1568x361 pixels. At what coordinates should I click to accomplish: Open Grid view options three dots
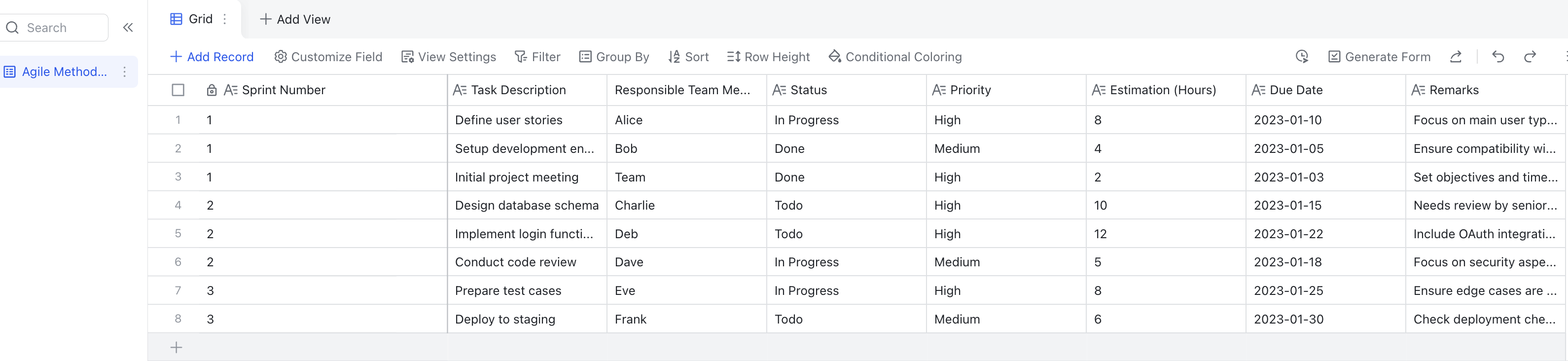point(225,19)
